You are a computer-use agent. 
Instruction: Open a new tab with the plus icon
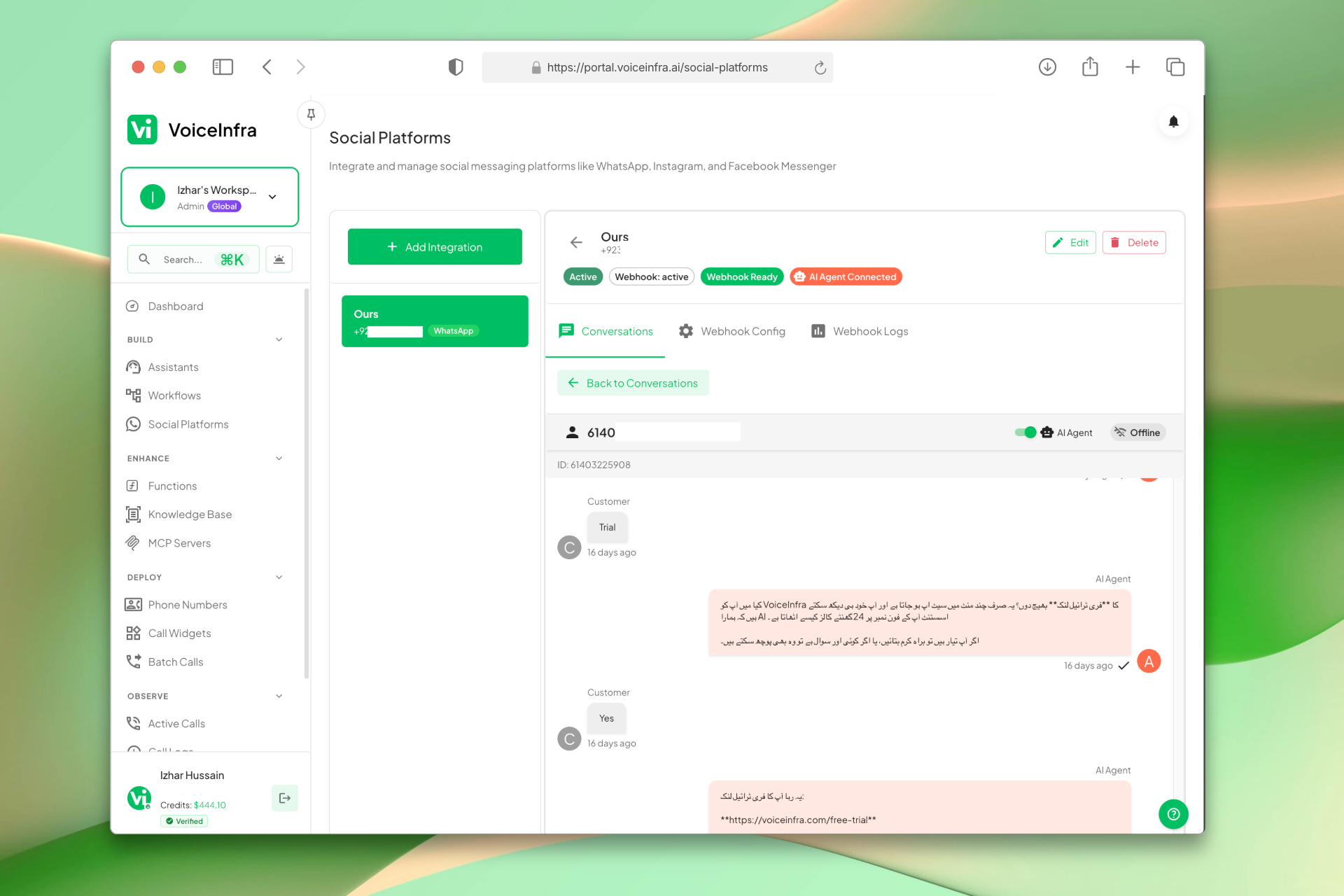1133,67
